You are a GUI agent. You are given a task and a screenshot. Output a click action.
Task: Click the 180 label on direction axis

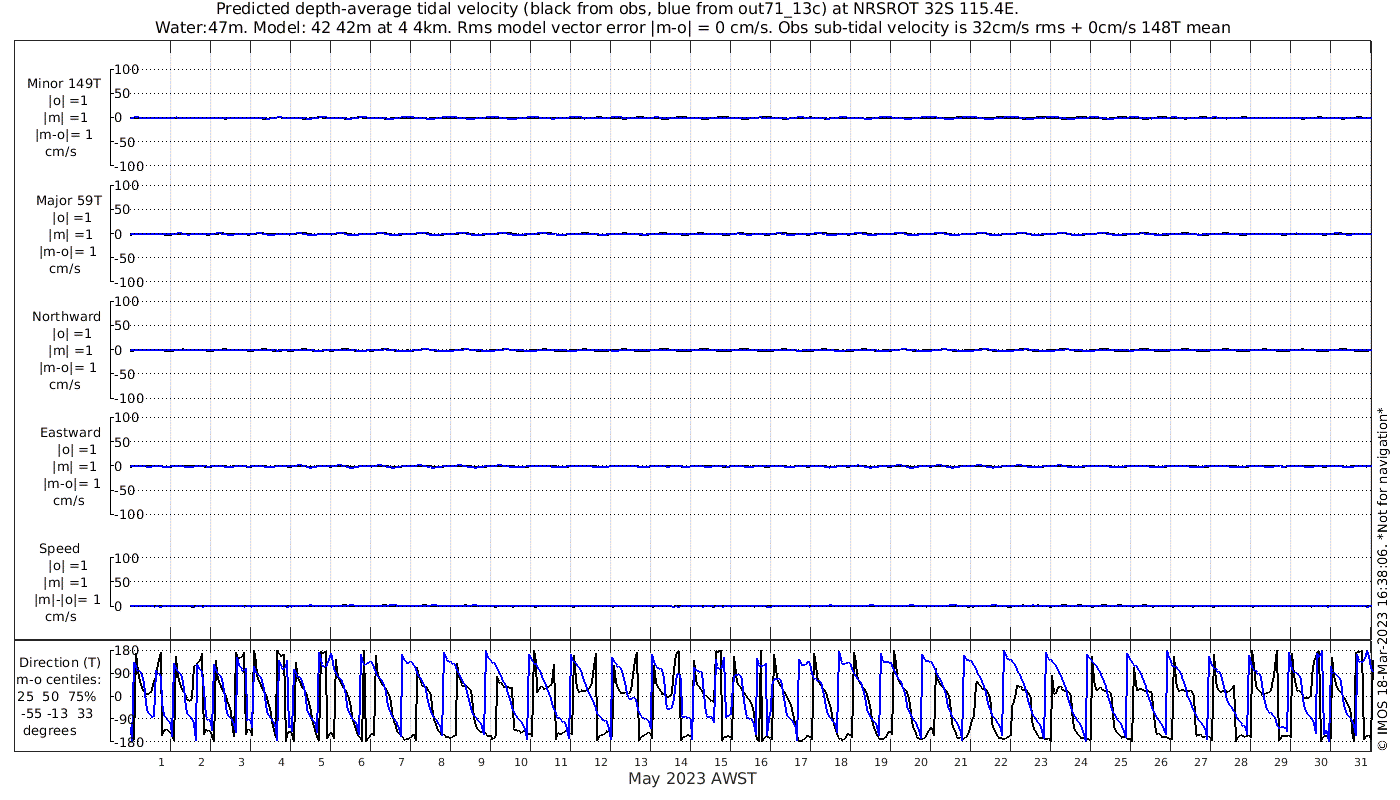124,651
